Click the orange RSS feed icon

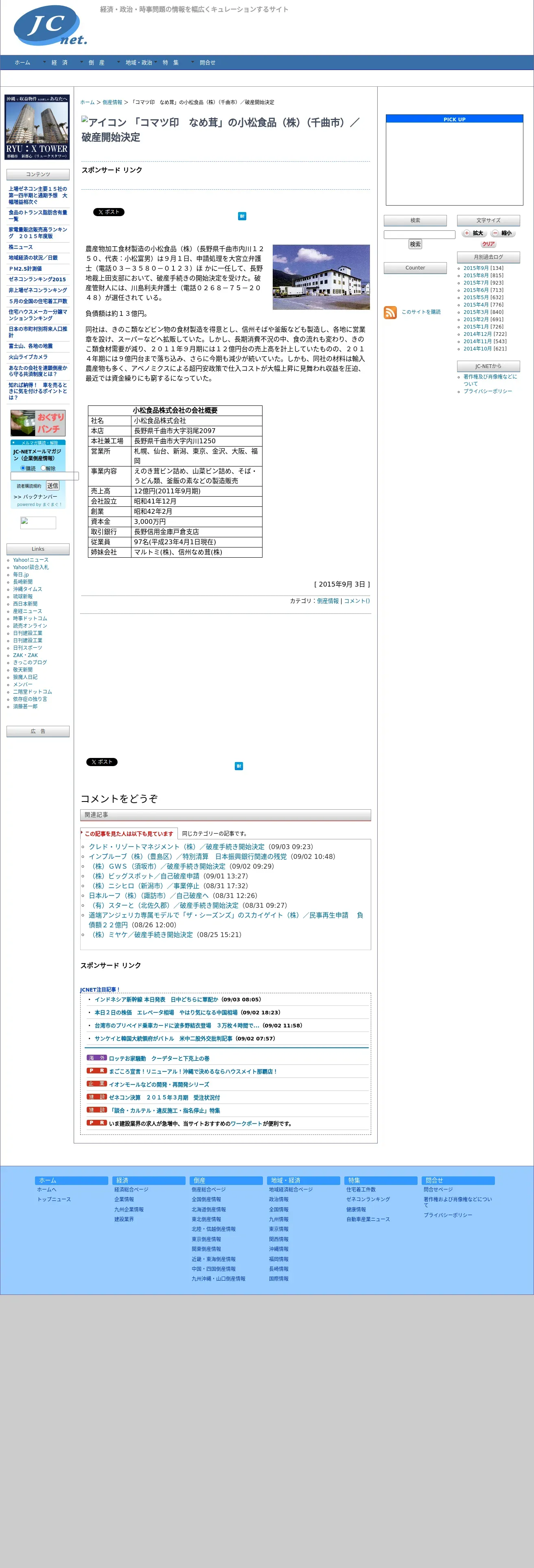point(390,312)
